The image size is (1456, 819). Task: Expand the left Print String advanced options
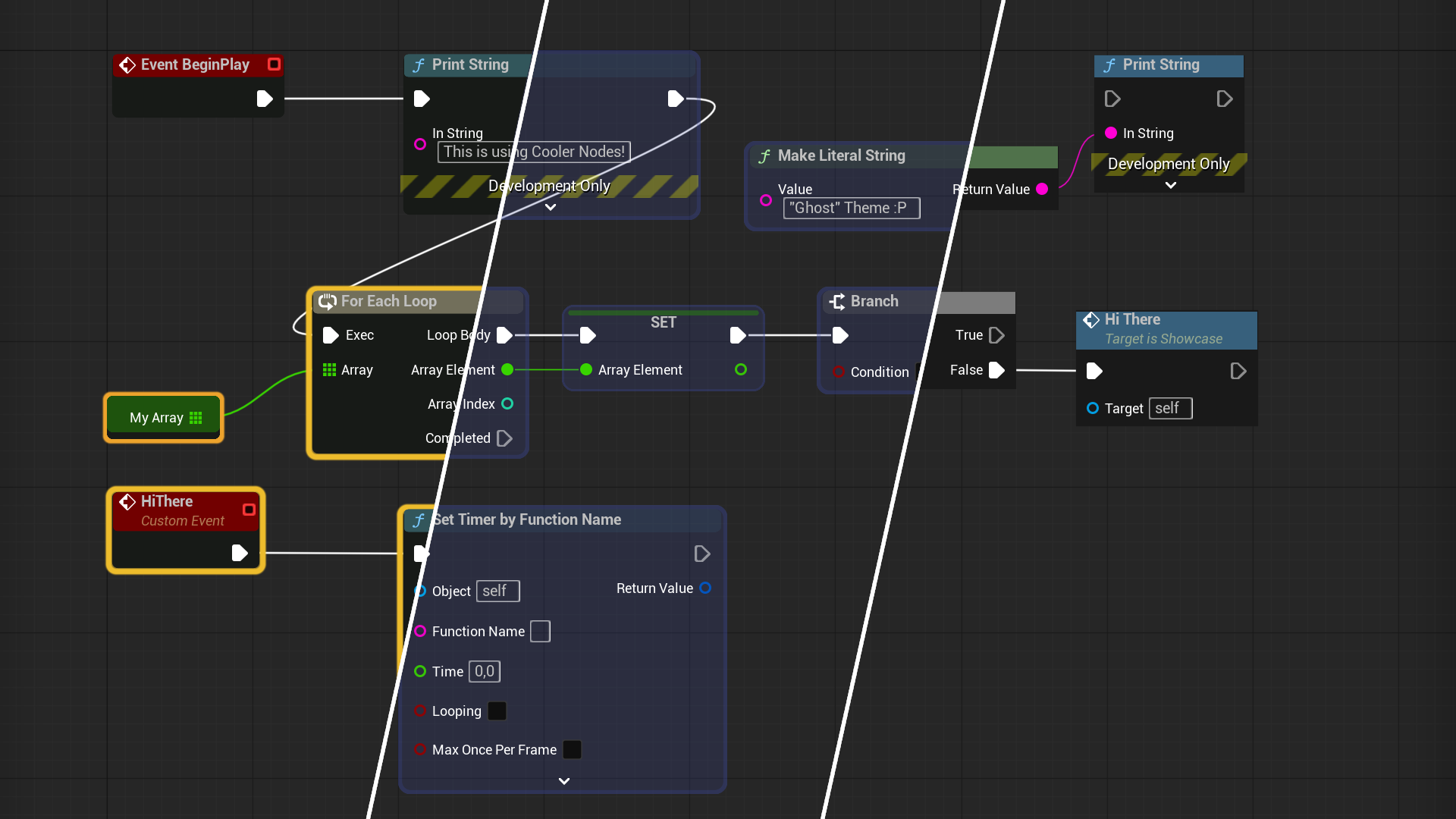click(x=551, y=207)
